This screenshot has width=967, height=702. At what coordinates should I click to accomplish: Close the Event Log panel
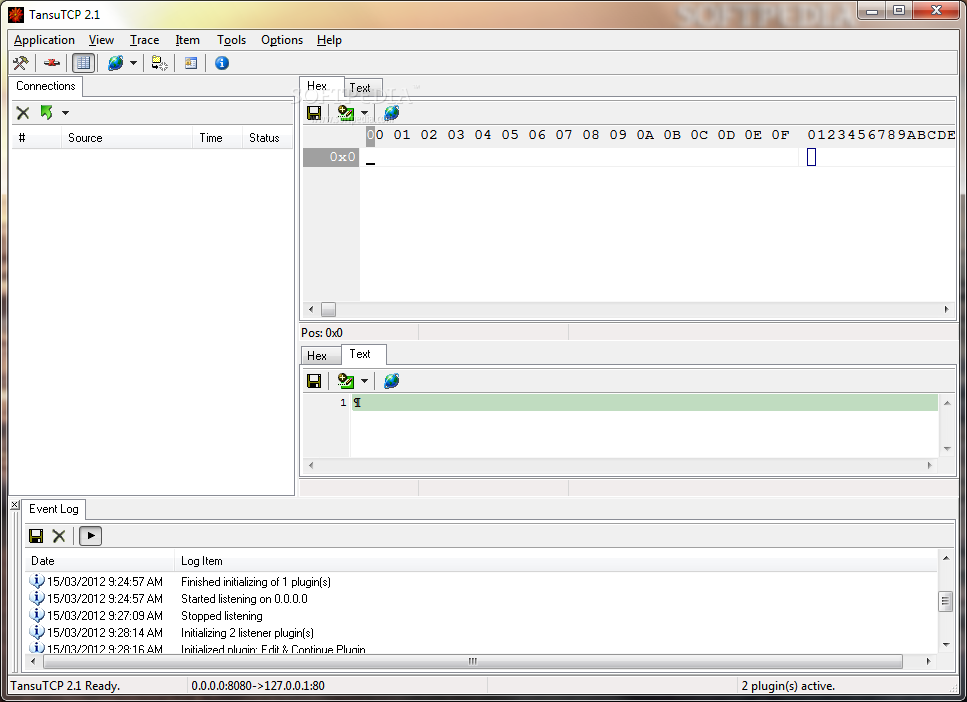tap(15, 505)
